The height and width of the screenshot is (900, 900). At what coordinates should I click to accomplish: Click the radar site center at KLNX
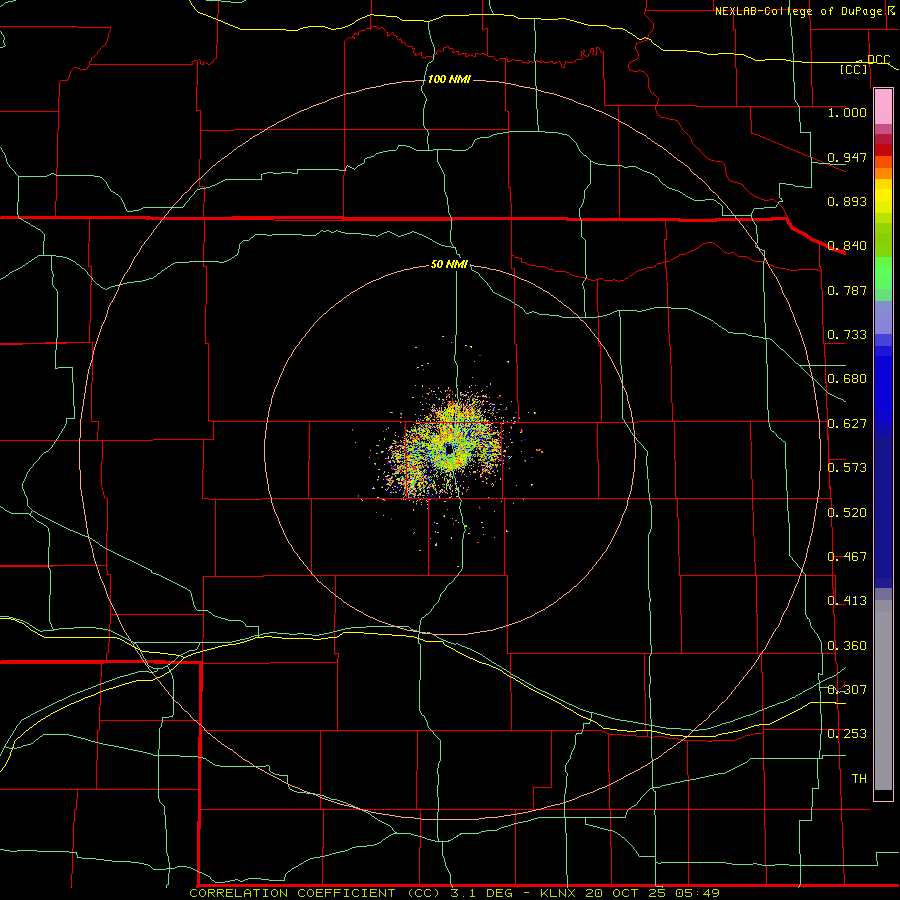[449, 450]
